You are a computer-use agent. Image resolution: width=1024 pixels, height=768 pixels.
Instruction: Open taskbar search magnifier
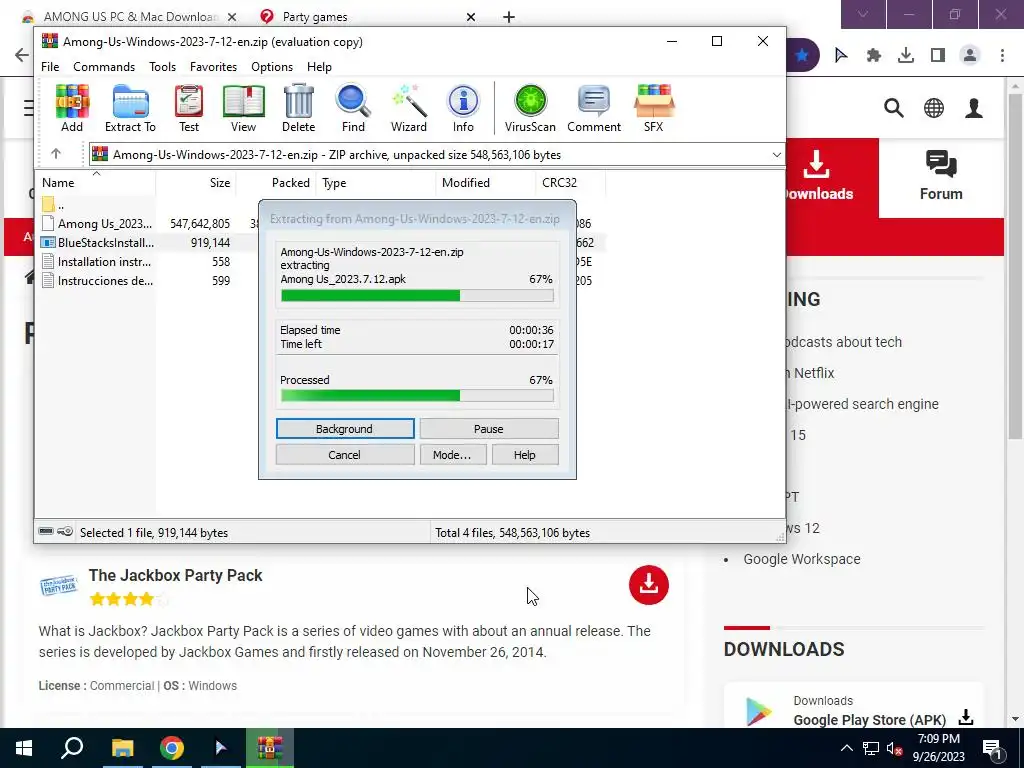[72, 748]
